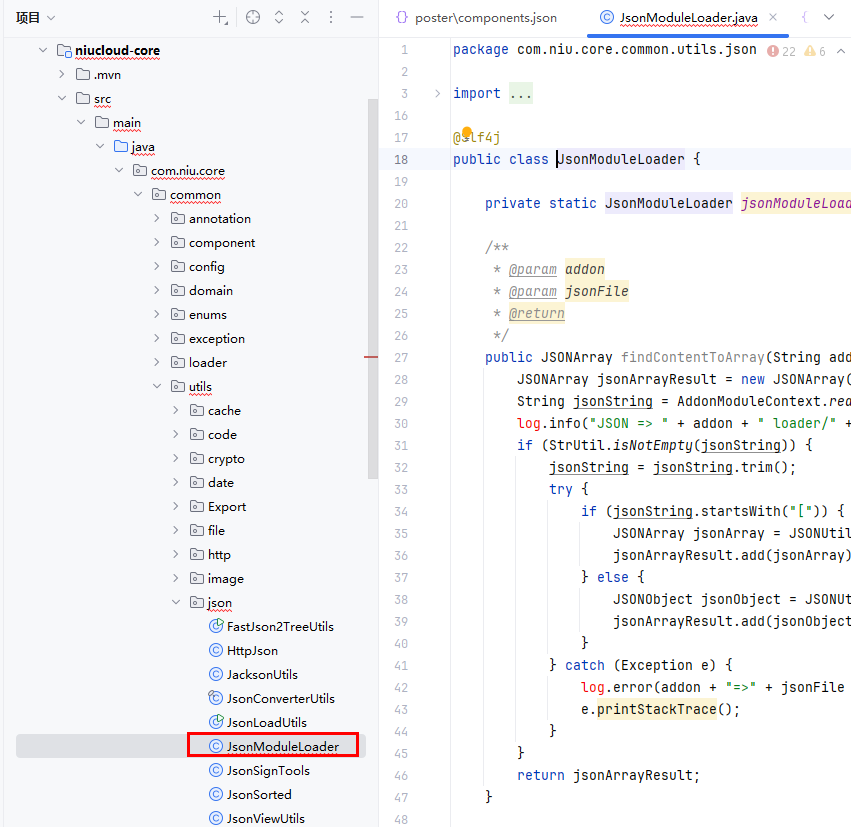Hide the project tool window
This screenshot has width=851, height=827.
pos(357,18)
